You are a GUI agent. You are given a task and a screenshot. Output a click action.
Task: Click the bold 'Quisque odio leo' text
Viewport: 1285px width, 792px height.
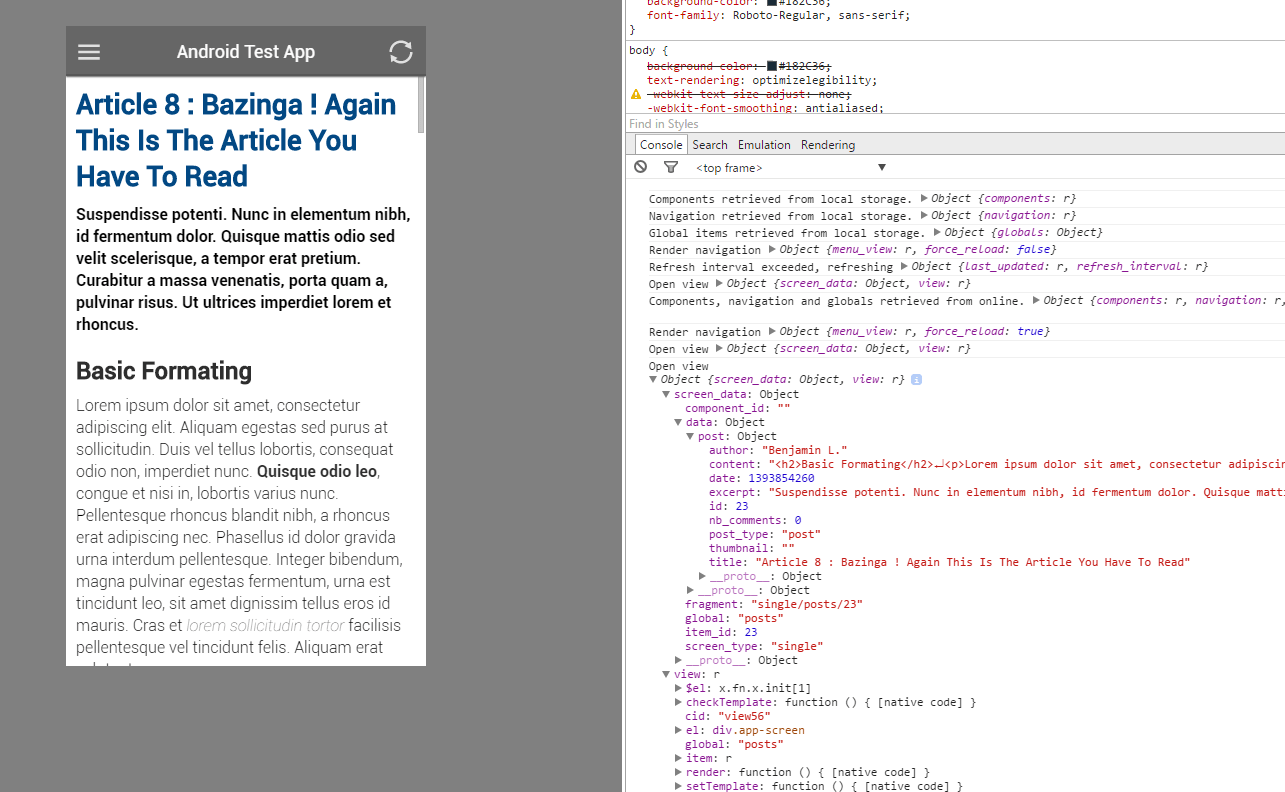click(317, 472)
